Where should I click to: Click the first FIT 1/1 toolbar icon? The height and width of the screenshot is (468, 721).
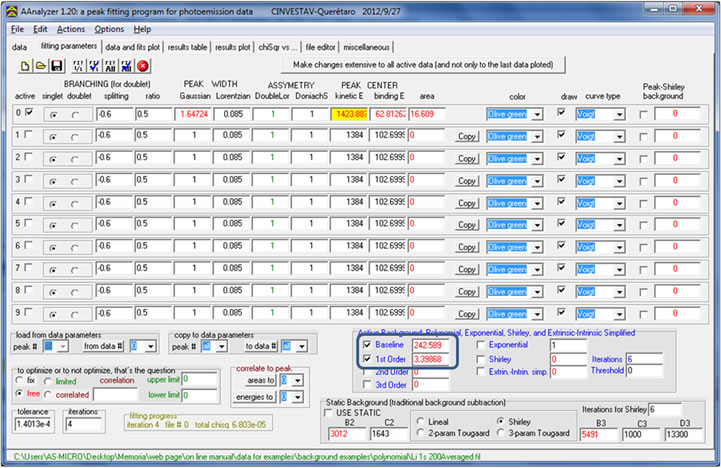(x=79, y=65)
